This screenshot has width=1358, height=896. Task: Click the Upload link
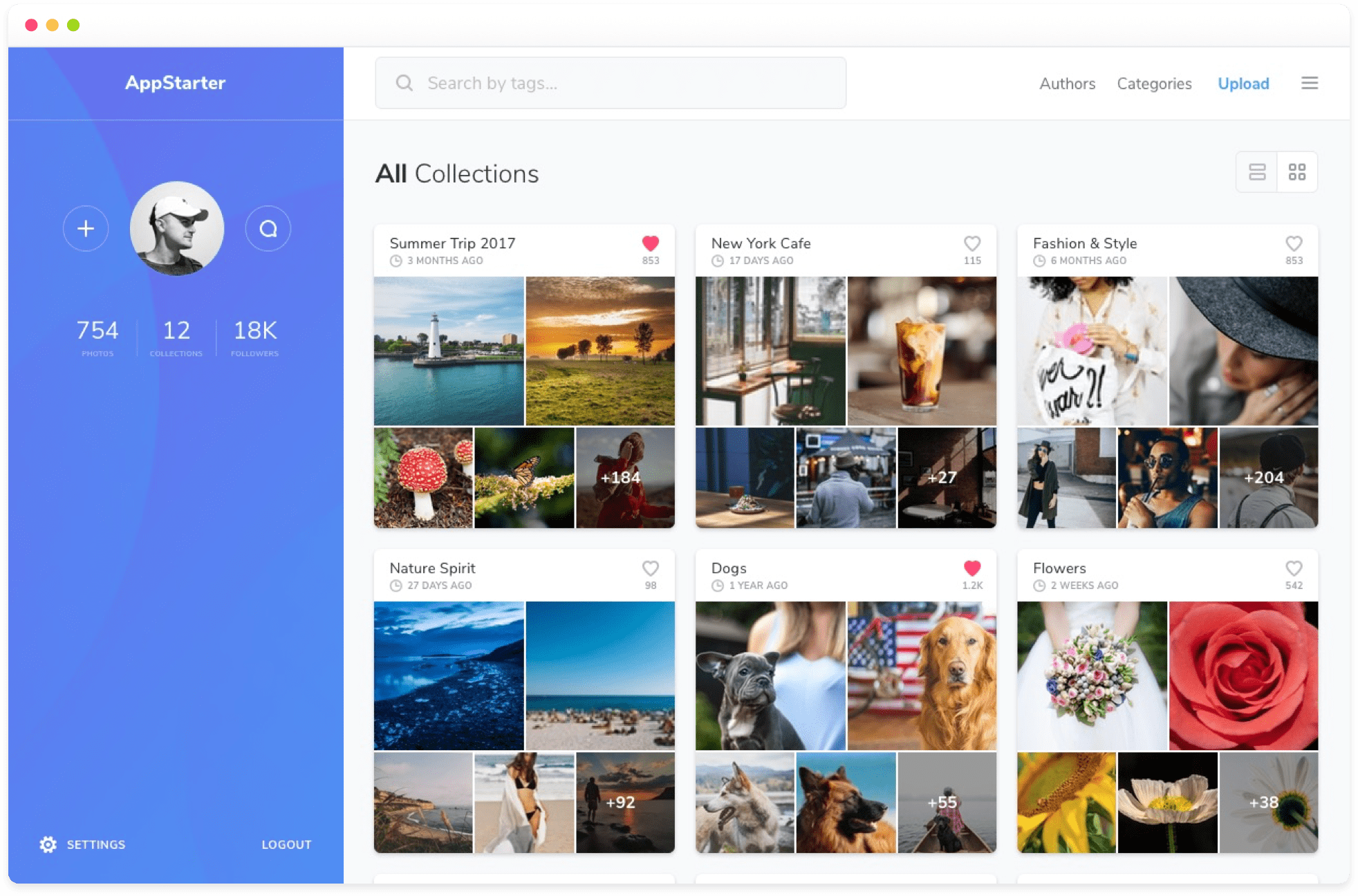click(x=1243, y=83)
